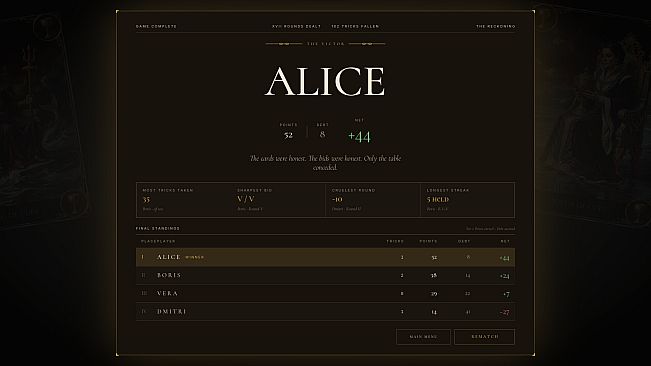
Task: Open the Most Tricks Taken stat card
Action: click(184, 200)
